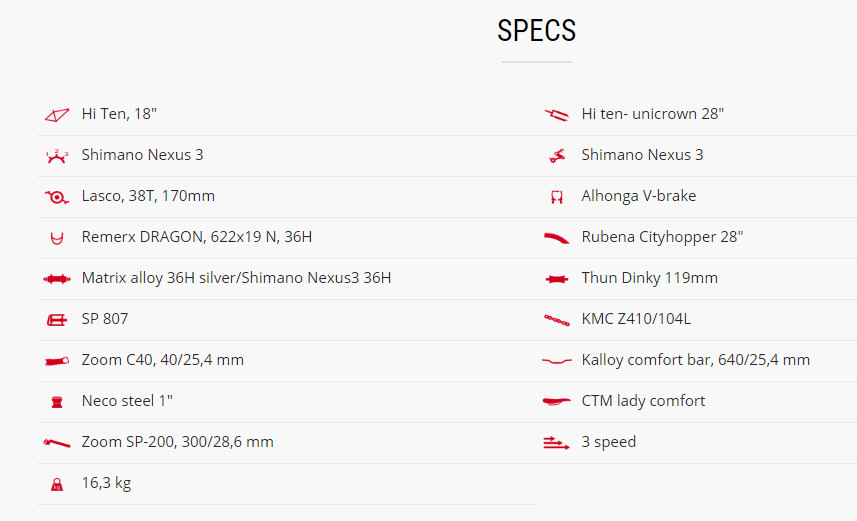Viewport: 857px width, 521px height.
Task: Select the crankset icon beside Lasco, 38T, 170mm
Action: (x=57, y=197)
